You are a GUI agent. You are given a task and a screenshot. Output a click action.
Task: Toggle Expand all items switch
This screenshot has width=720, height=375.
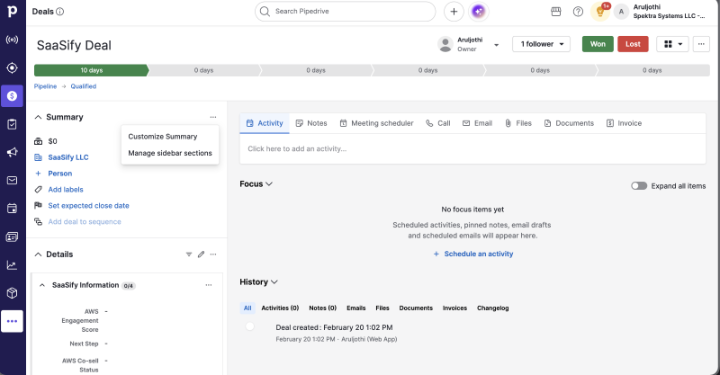[639, 186]
